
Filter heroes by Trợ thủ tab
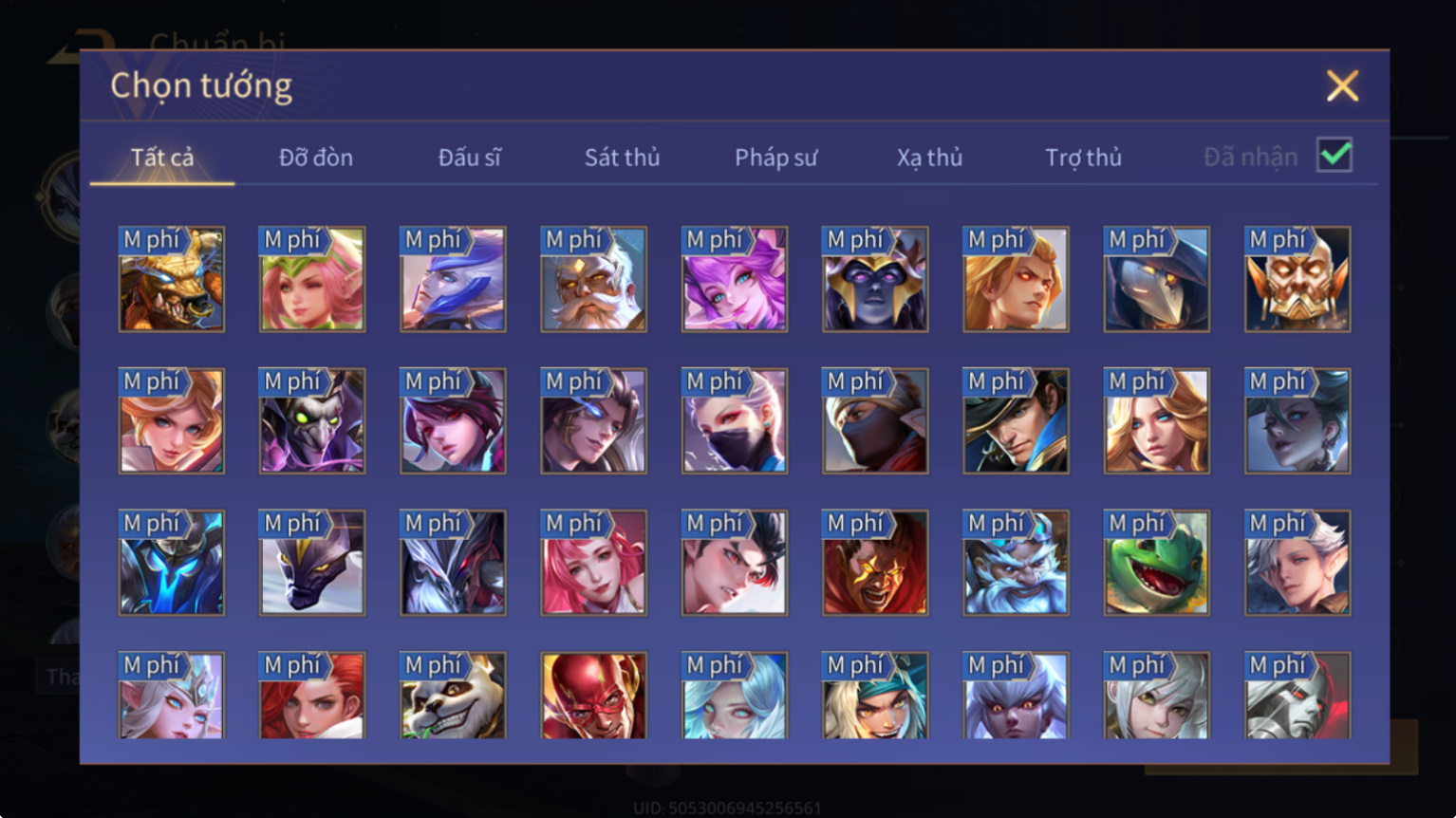point(1083,158)
